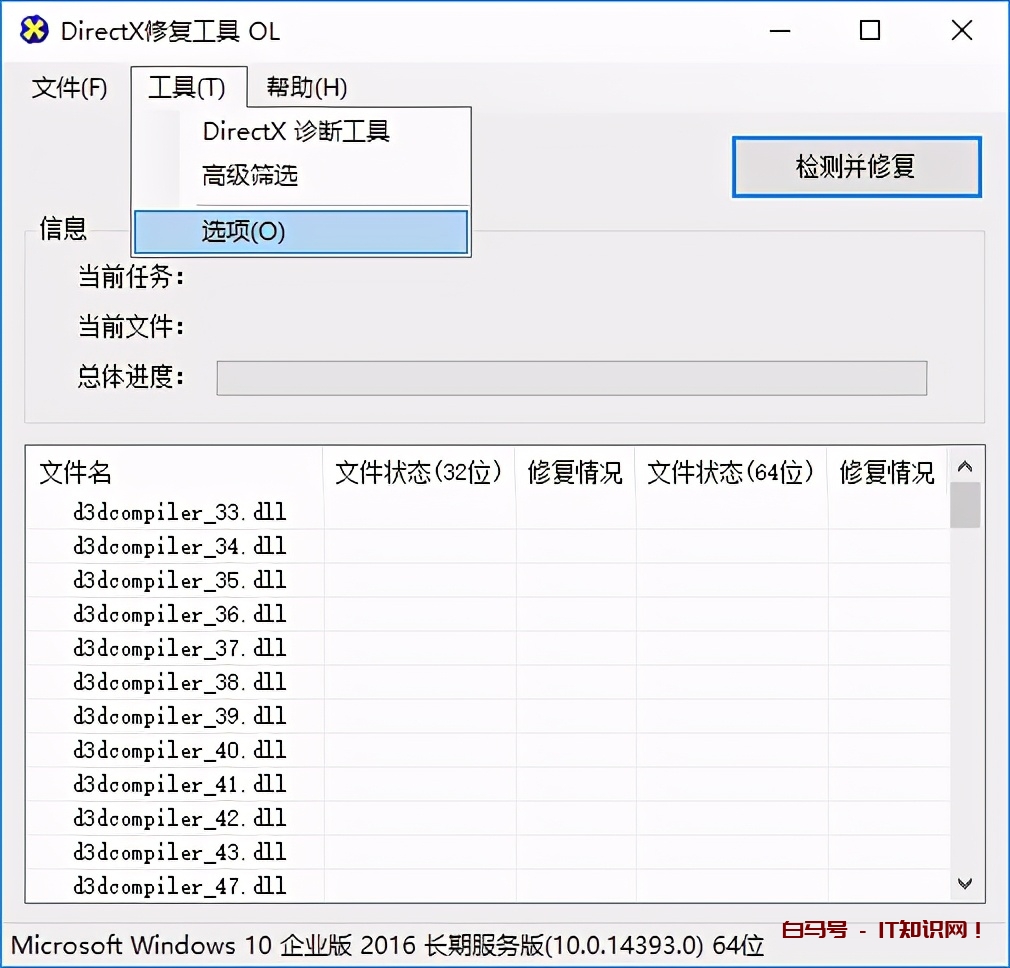Click the scrollbar up arrow
Image resolution: width=1010 pixels, height=968 pixels.
964,465
